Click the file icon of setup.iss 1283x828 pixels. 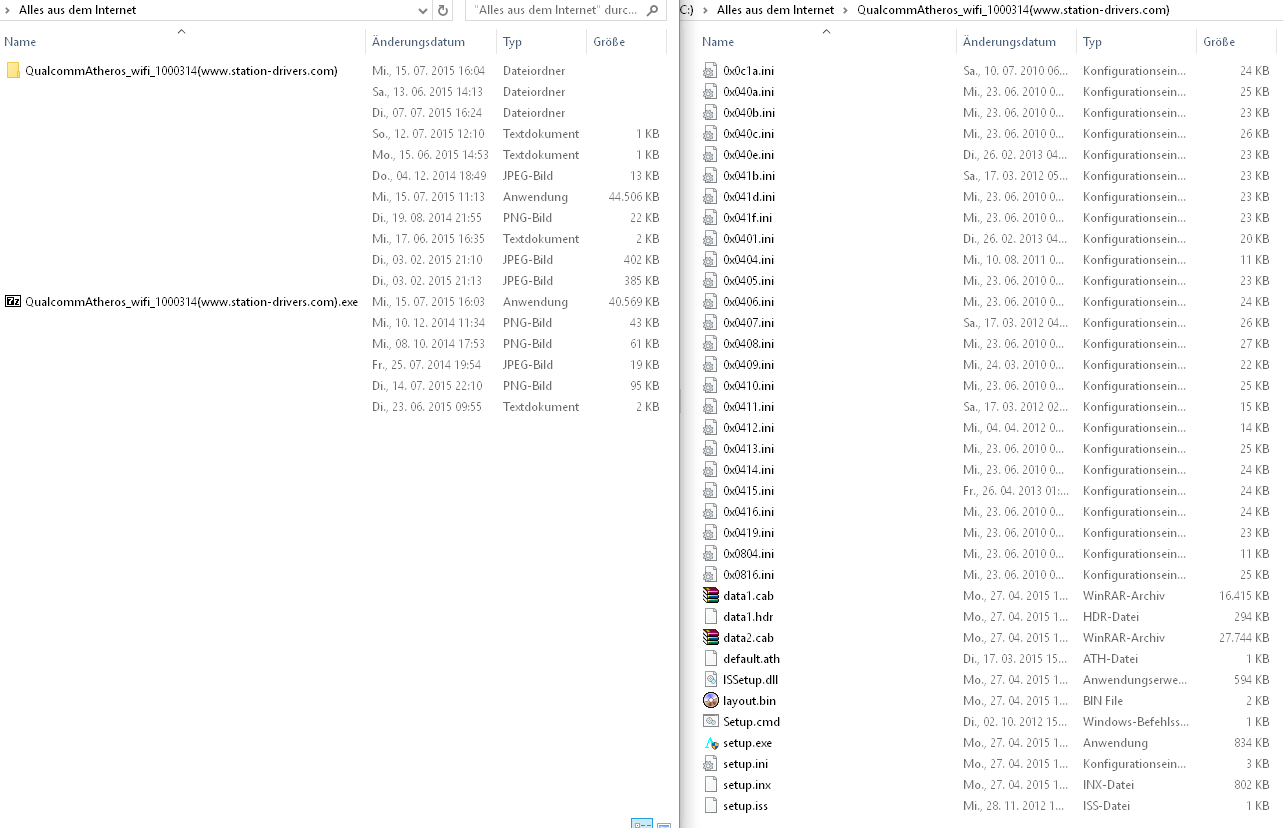click(x=711, y=806)
